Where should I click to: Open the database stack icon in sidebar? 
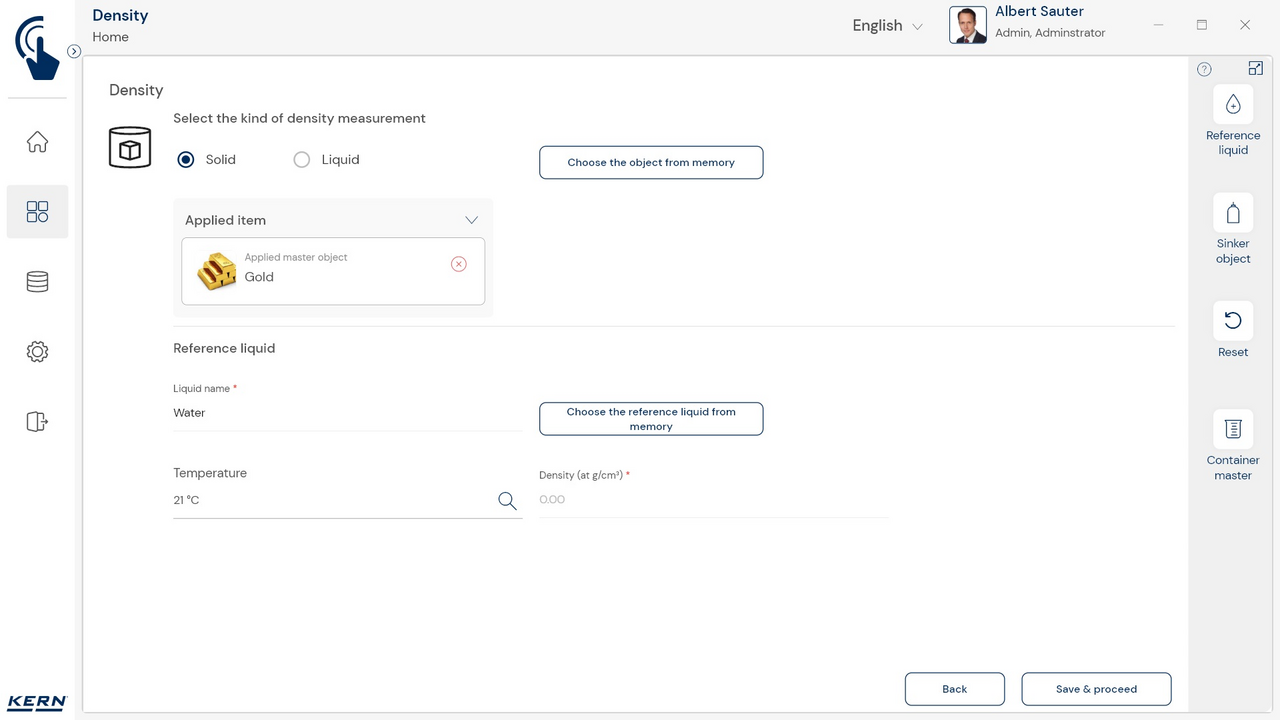37,282
